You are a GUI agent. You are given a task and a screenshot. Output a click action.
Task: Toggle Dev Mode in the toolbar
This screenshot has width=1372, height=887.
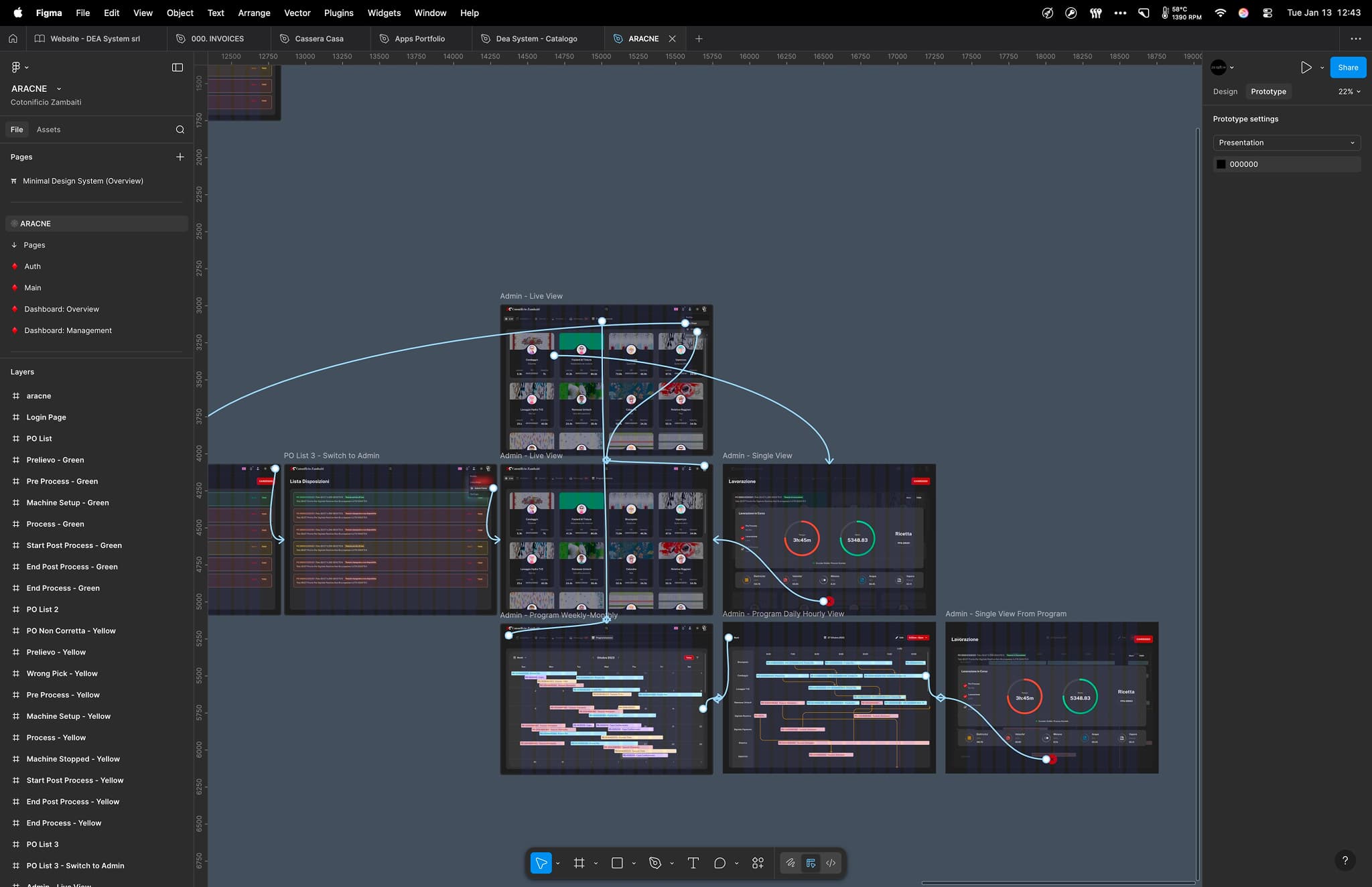coord(831,863)
